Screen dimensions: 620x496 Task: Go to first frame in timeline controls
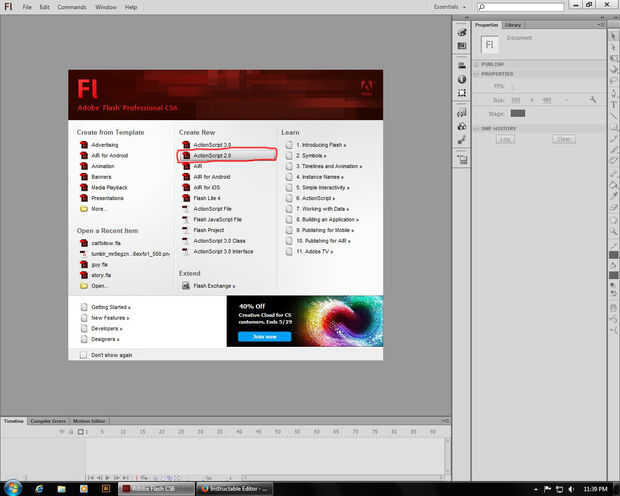click(x=91, y=477)
